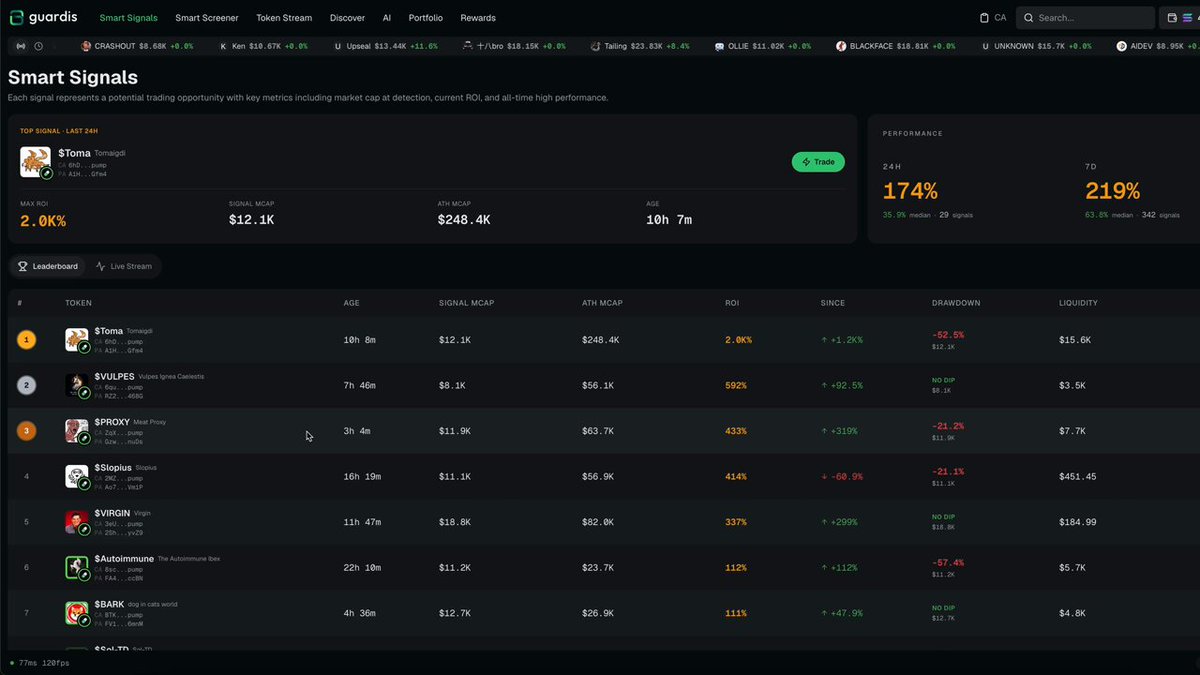Click the CRASHOUT ticker item
The height and width of the screenshot is (675, 1200).
pos(137,46)
